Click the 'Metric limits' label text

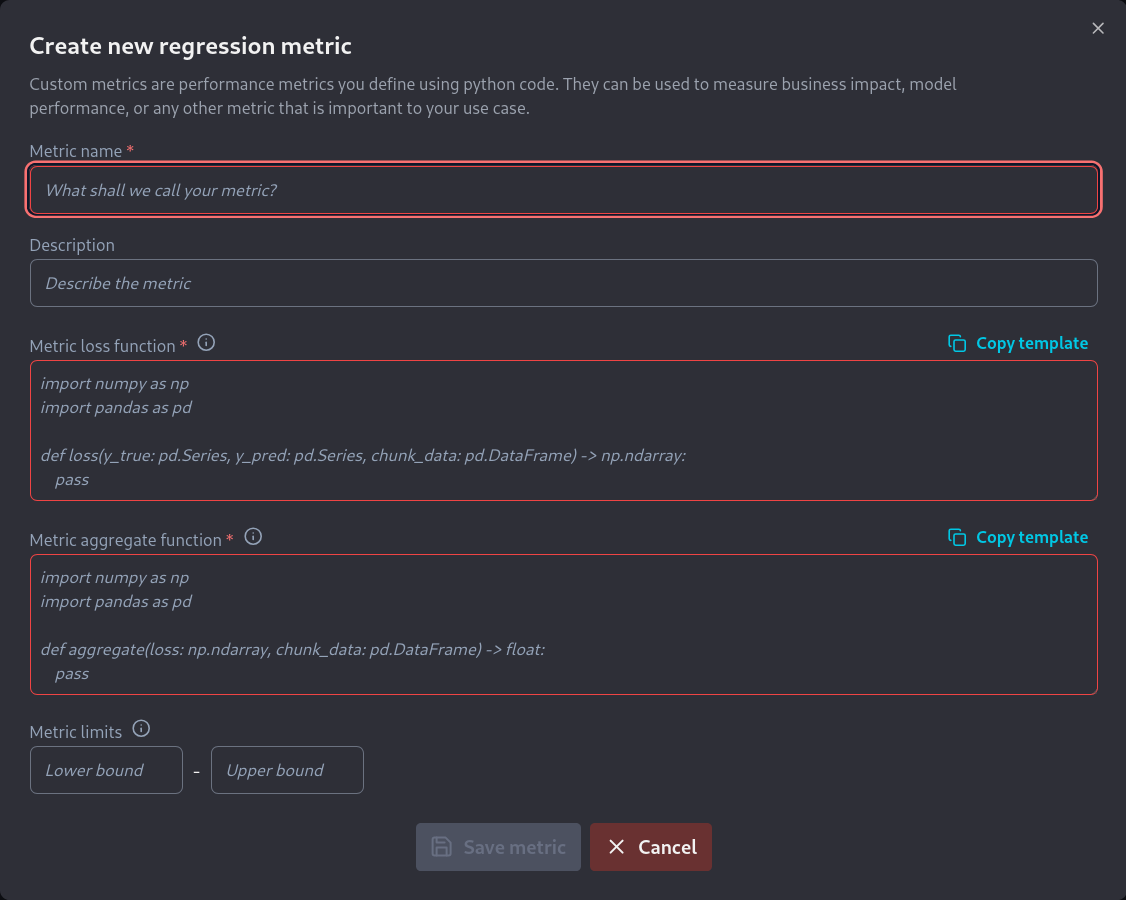pyautogui.click(x=76, y=732)
